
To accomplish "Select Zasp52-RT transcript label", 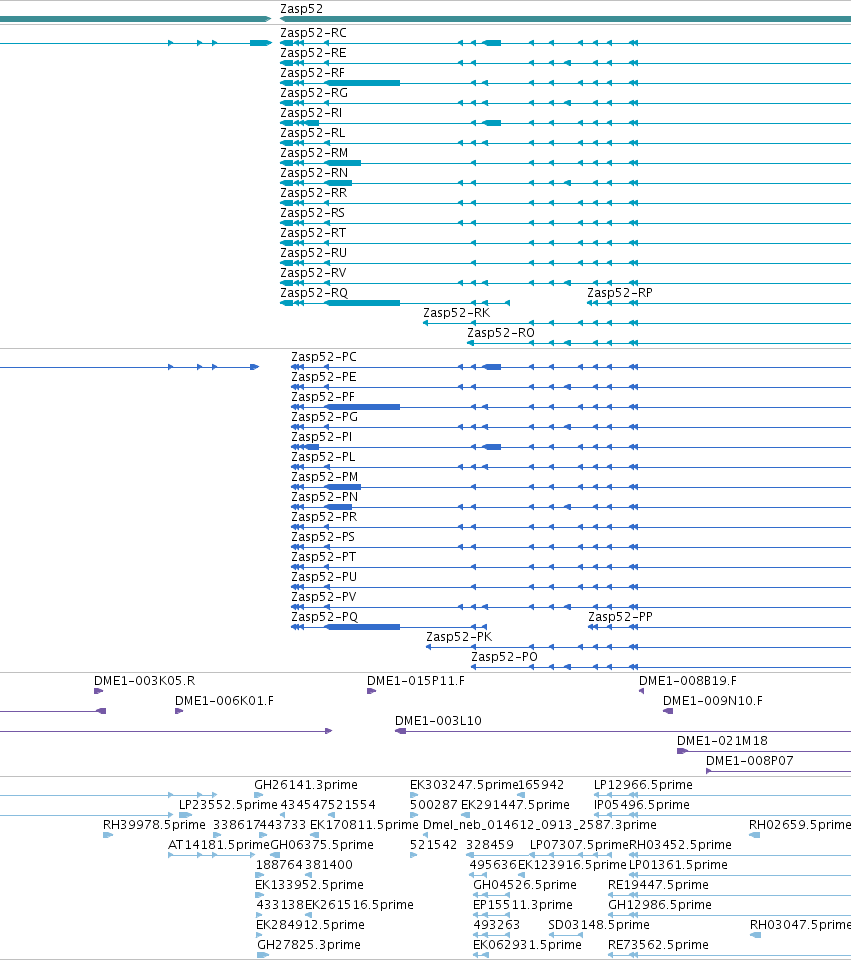I will pyautogui.click(x=313, y=233).
